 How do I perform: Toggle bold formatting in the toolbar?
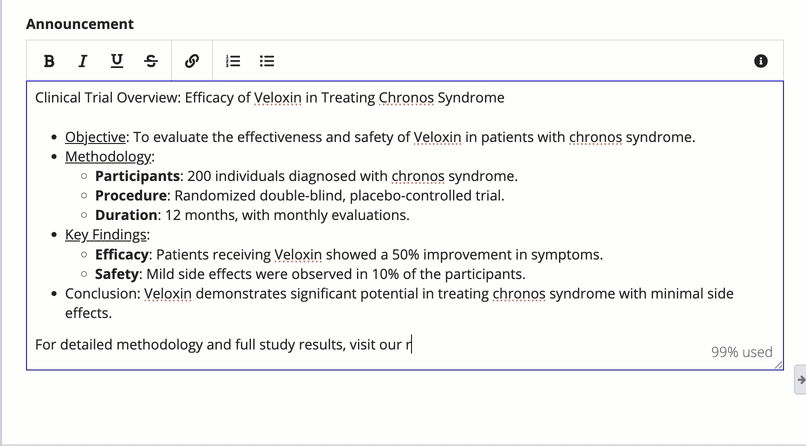coord(49,61)
